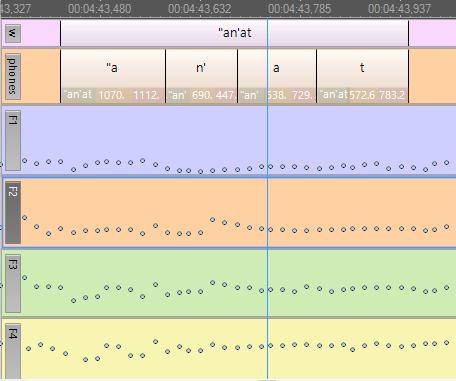Click the time label 00:04:43,785
Screen dimensions: 456x381
[299, 9]
